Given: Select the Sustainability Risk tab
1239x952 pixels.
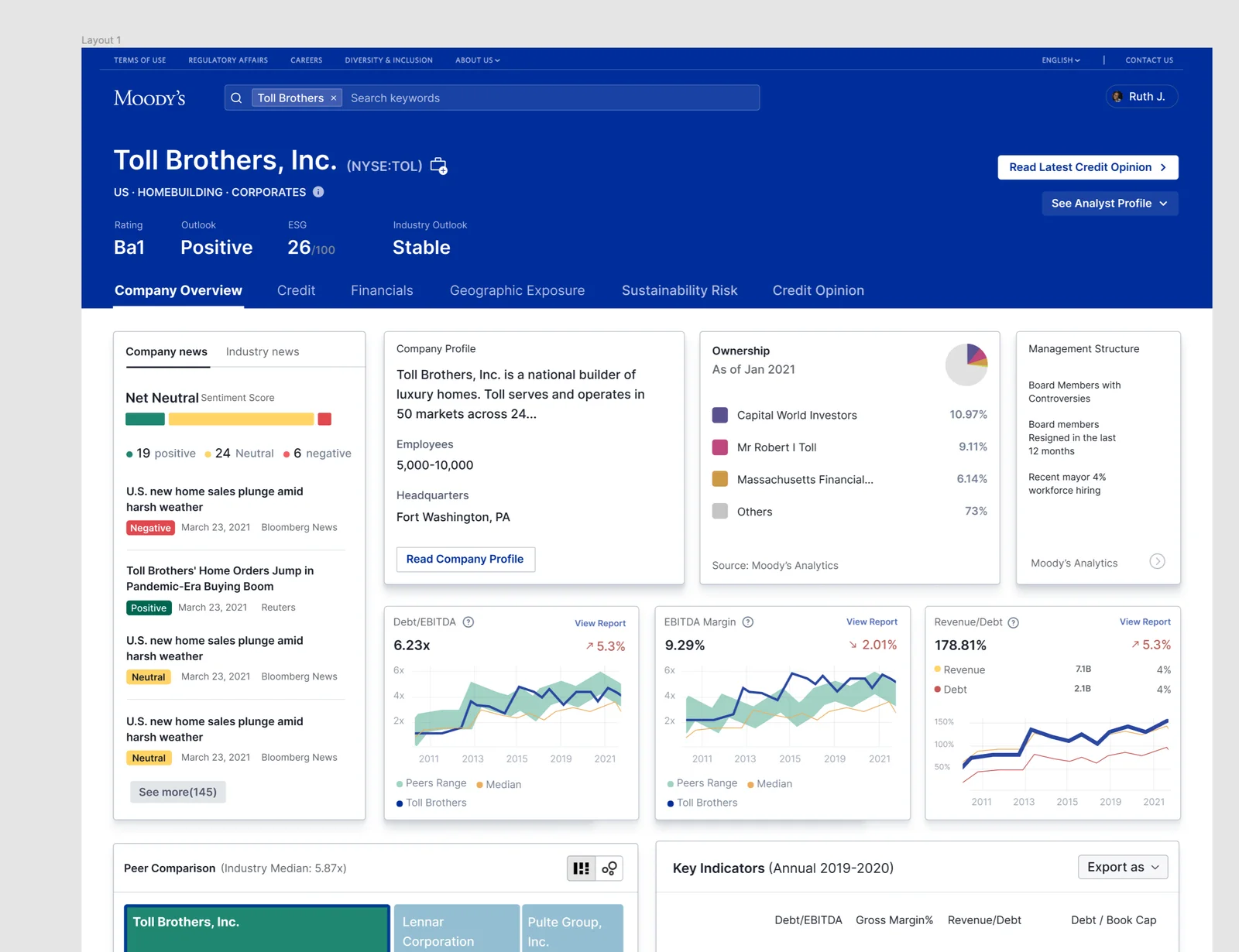Looking at the screenshot, I should point(679,290).
